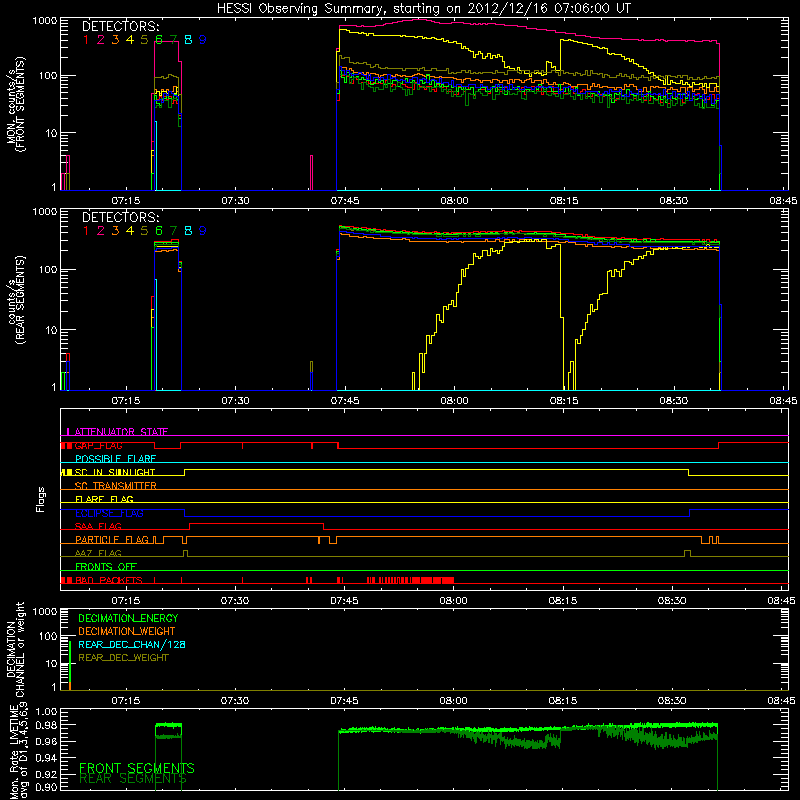Screen dimensions: 800x800
Task: Click the 'REAR_DEC_WEIGHT' legend entry
Action: pos(123,658)
